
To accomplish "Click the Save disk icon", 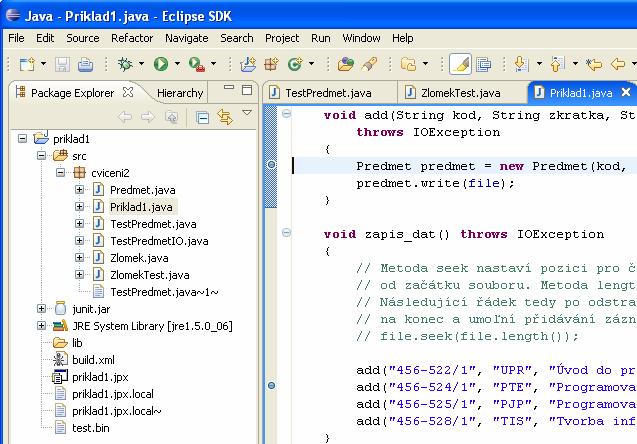I will (x=62, y=64).
